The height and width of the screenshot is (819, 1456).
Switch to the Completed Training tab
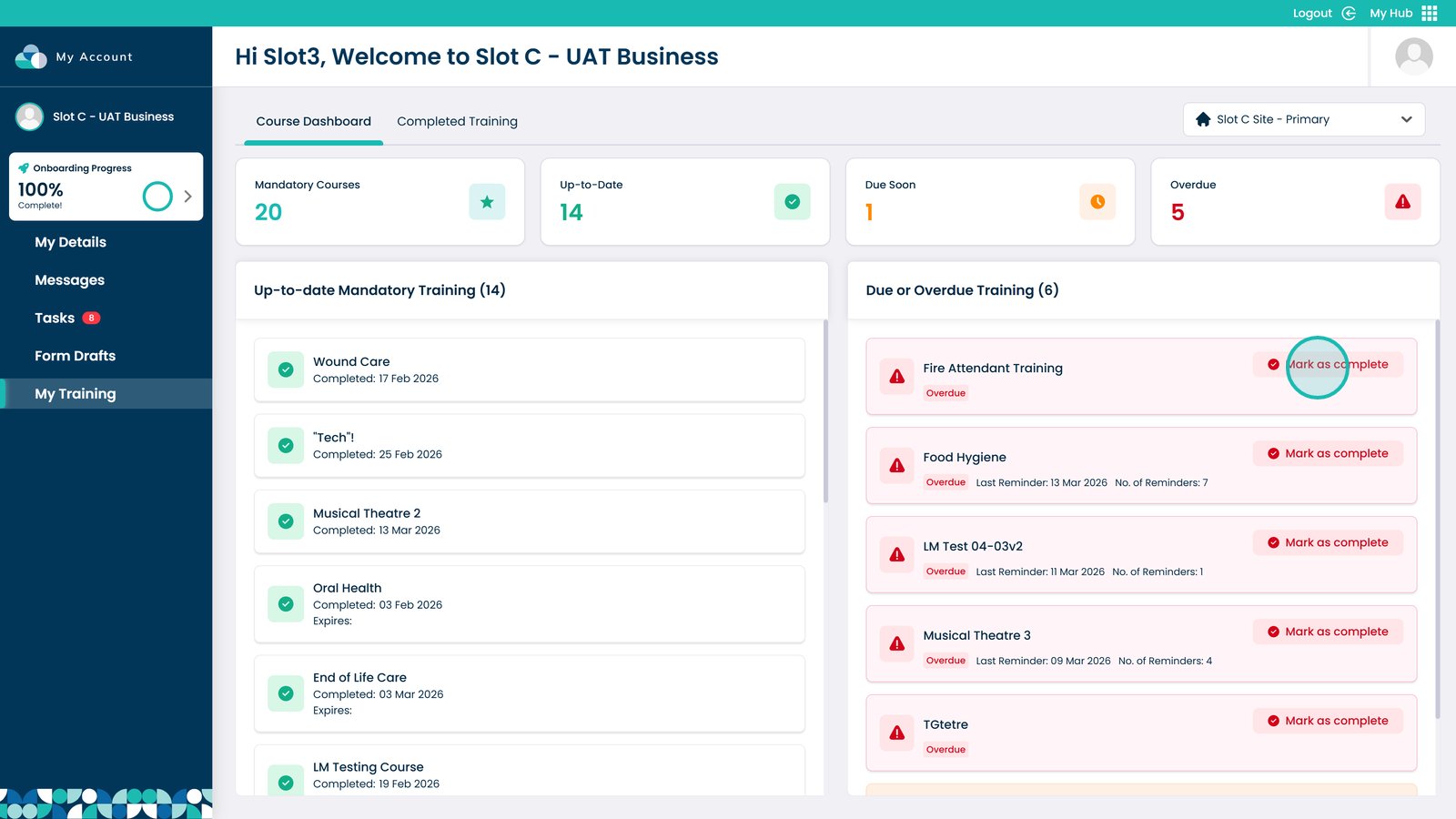coord(457,121)
